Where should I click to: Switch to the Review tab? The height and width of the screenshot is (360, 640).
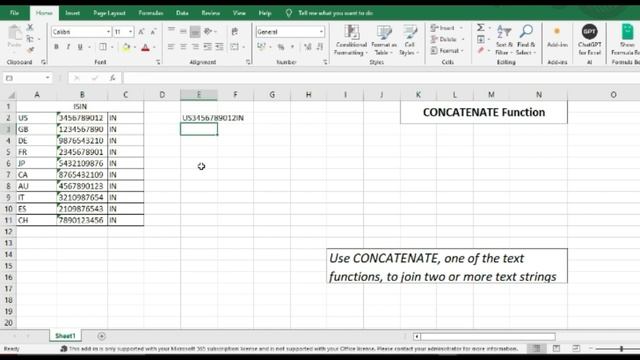point(211,13)
